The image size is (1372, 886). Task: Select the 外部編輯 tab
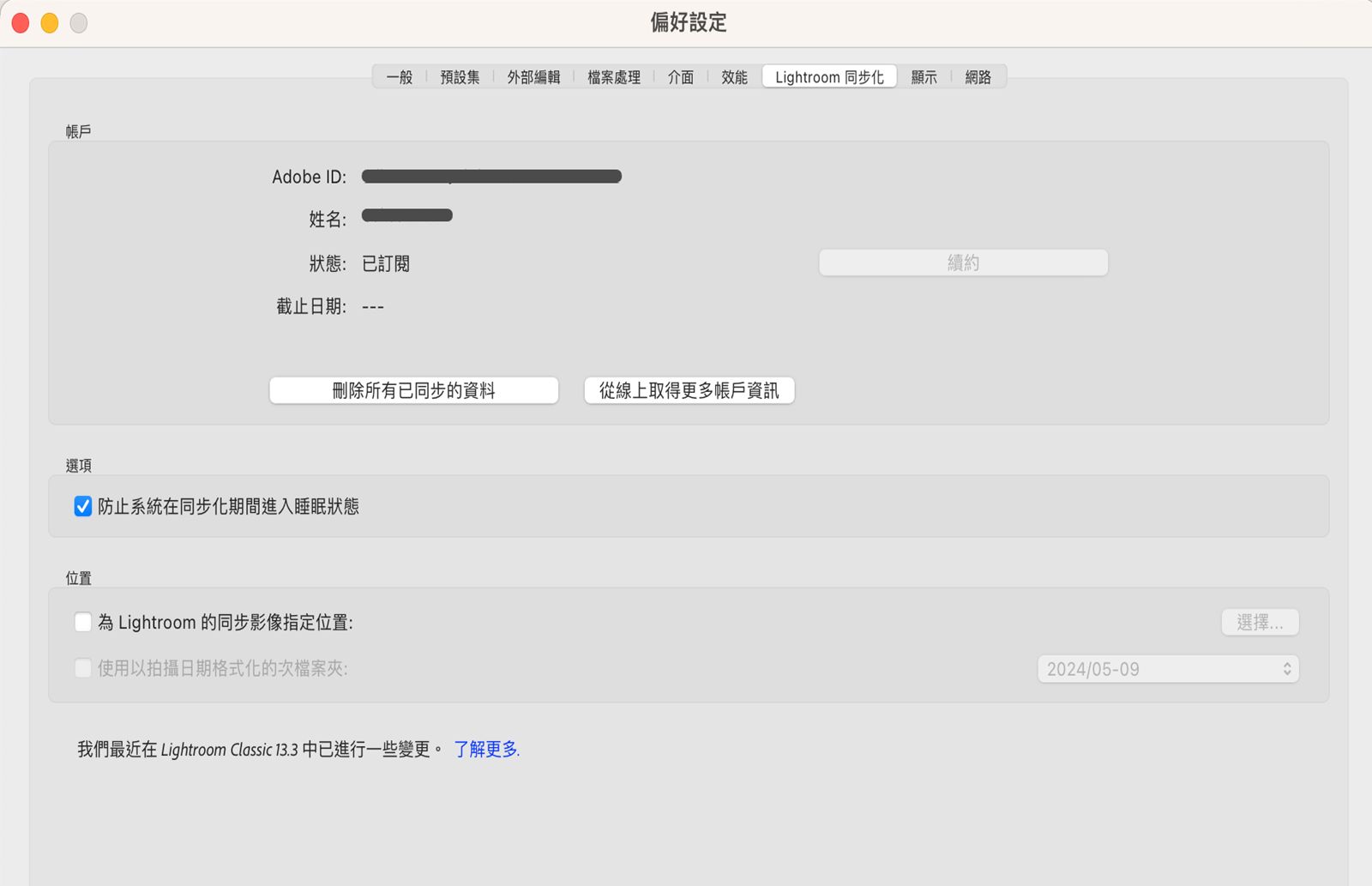(533, 76)
